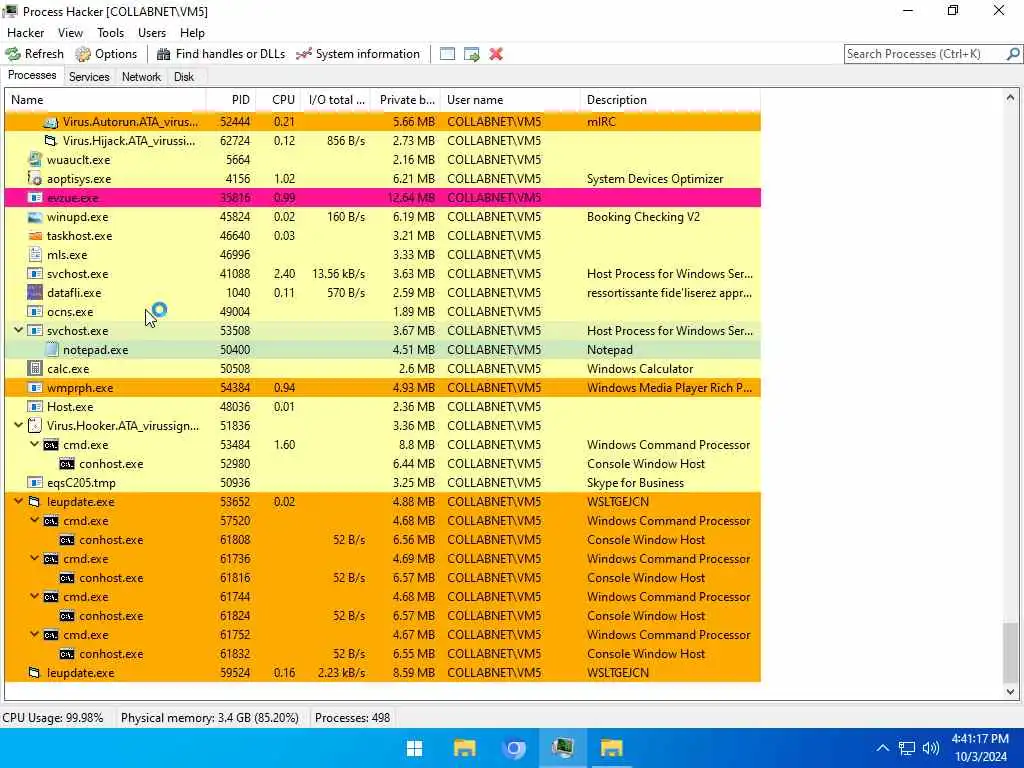The image size is (1024, 768).
Task: Collapse cmd.exe PID 61744 node
Action: pyautogui.click(x=34, y=596)
